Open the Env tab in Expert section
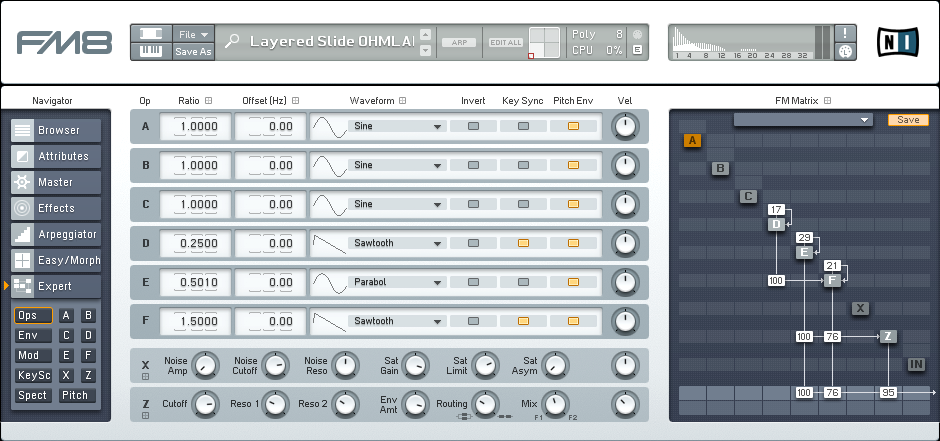Viewport: 940px width, 441px height. pyautogui.click(x=33, y=336)
